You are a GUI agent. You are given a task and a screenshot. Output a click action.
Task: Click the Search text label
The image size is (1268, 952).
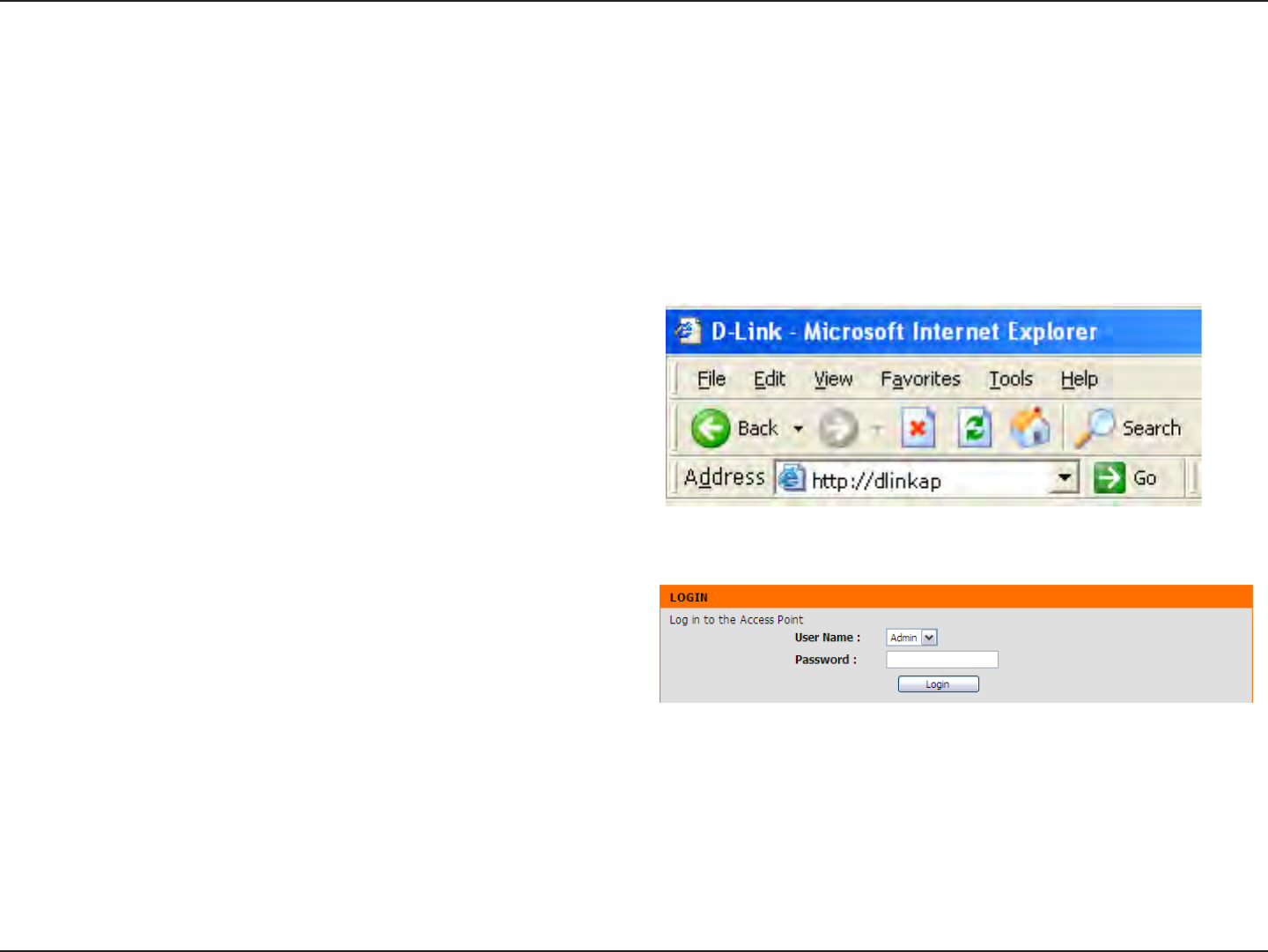pos(1151,428)
